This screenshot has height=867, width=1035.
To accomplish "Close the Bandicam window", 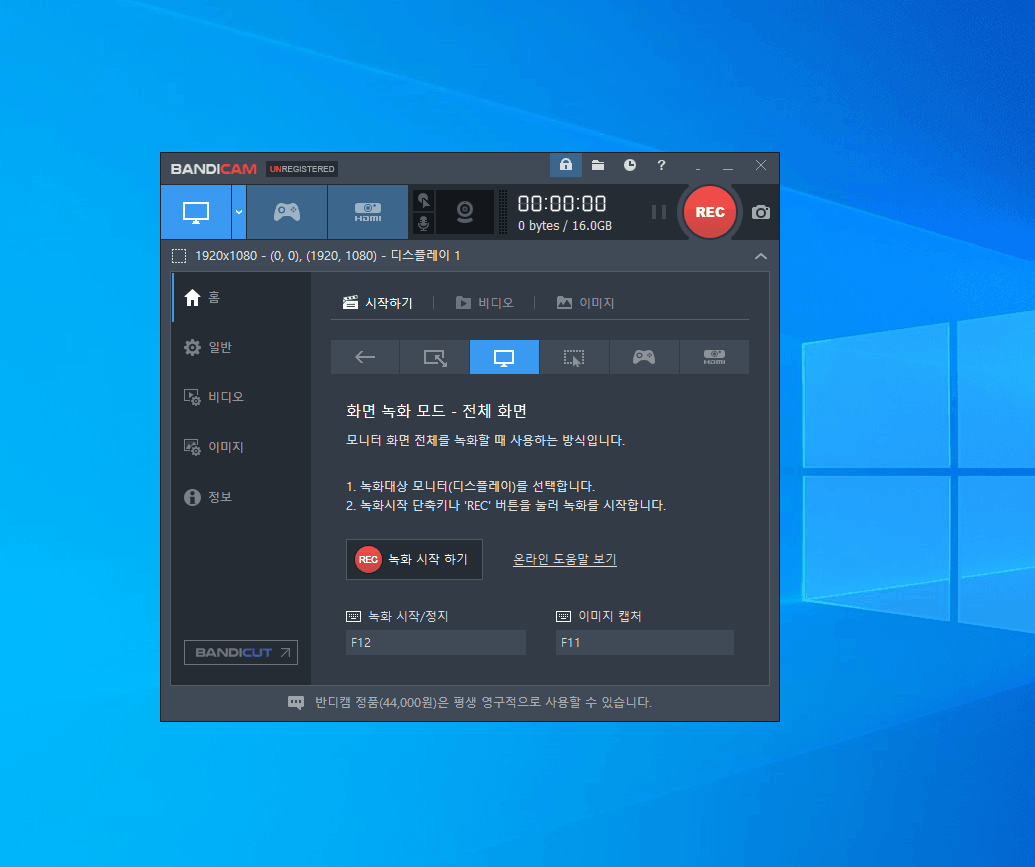I will point(761,165).
